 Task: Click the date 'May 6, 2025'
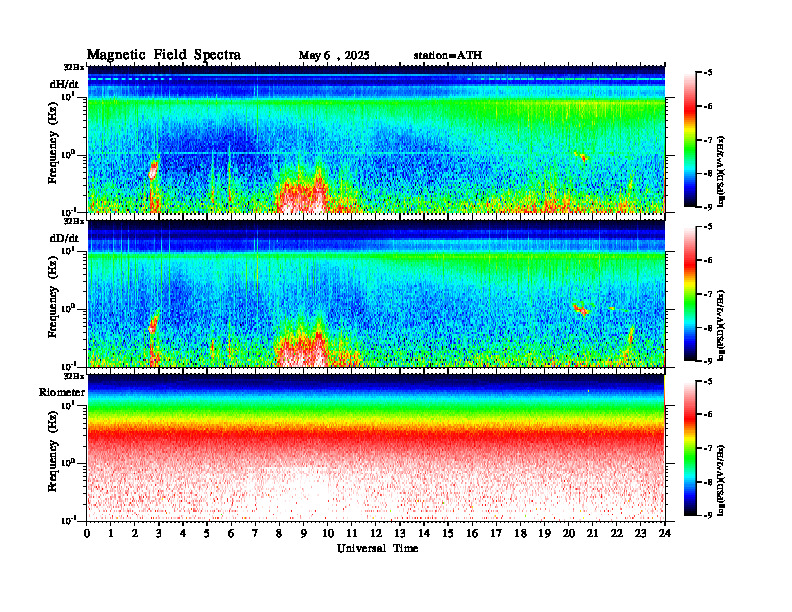[x=334, y=56]
